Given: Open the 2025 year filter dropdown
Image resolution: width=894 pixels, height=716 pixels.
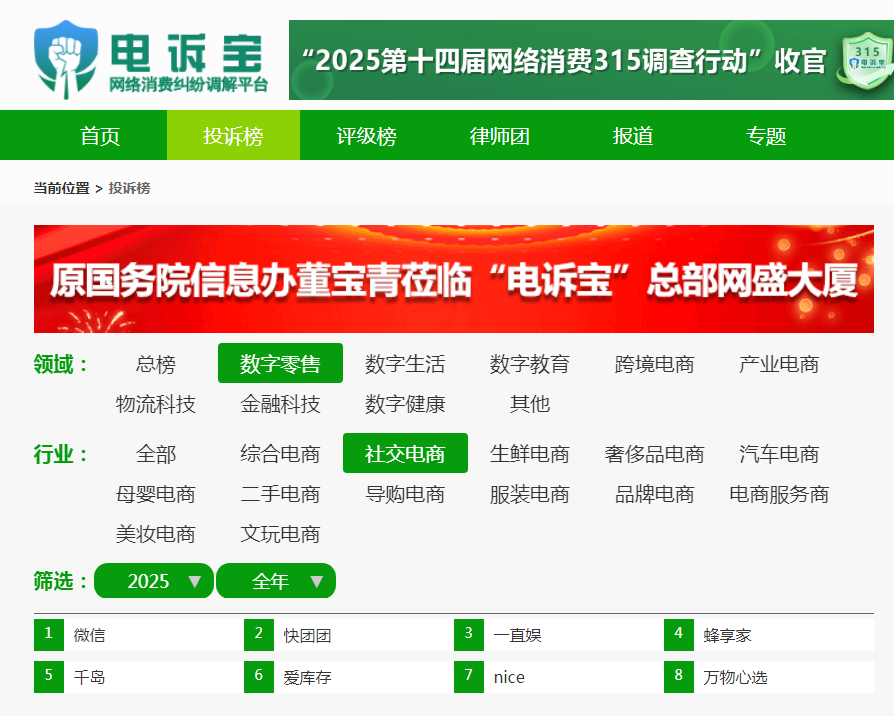Looking at the screenshot, I should (154, 581).
